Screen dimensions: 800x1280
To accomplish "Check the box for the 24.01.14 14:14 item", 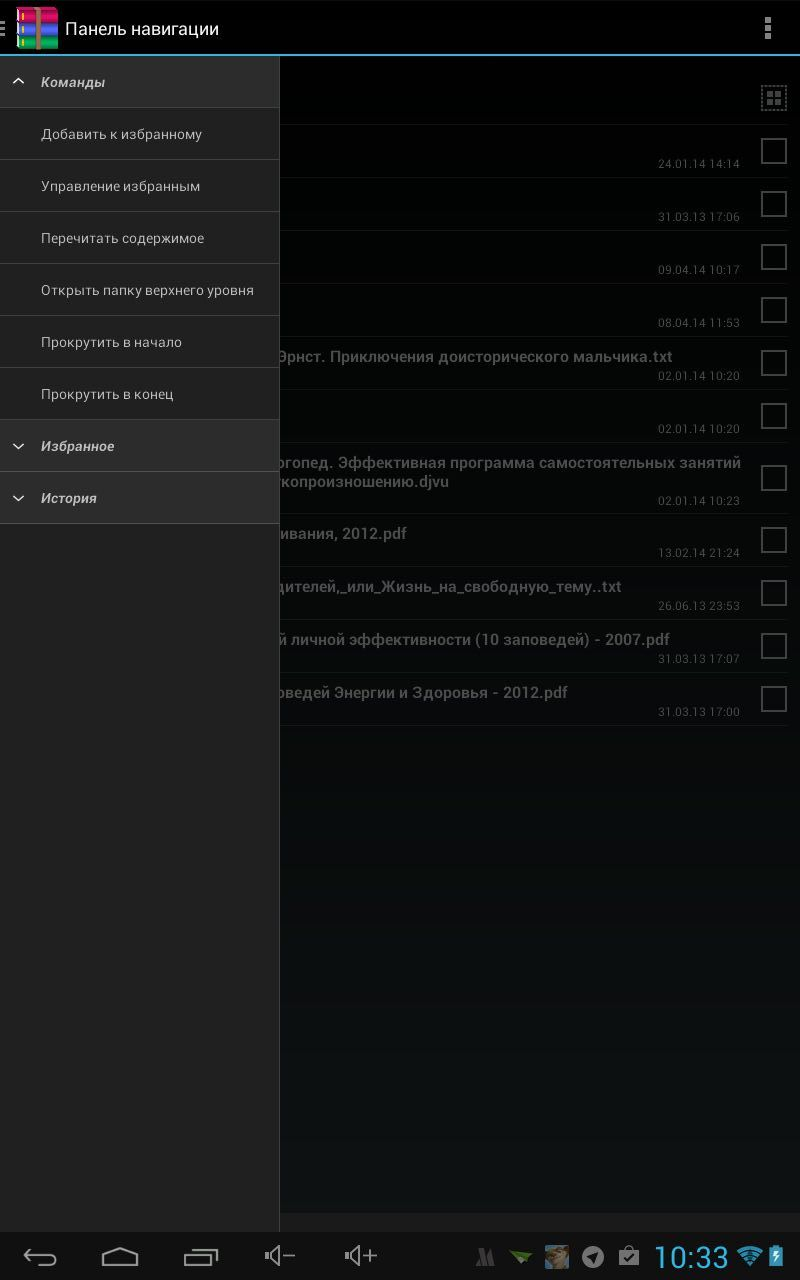I will click(x=774, y=151).
